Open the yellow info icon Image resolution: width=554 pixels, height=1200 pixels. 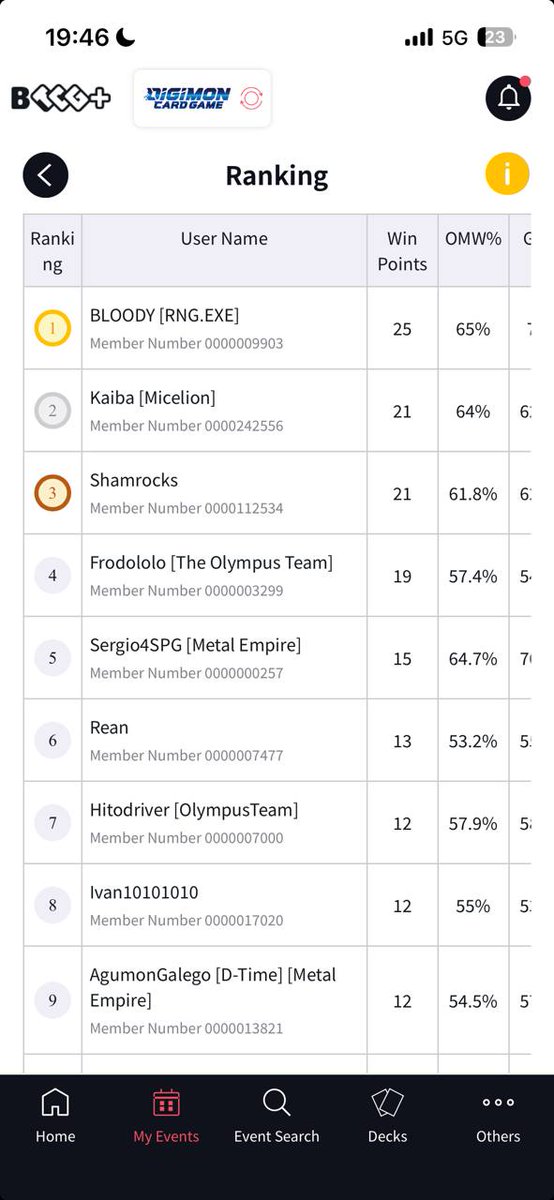tap(507, 174)
